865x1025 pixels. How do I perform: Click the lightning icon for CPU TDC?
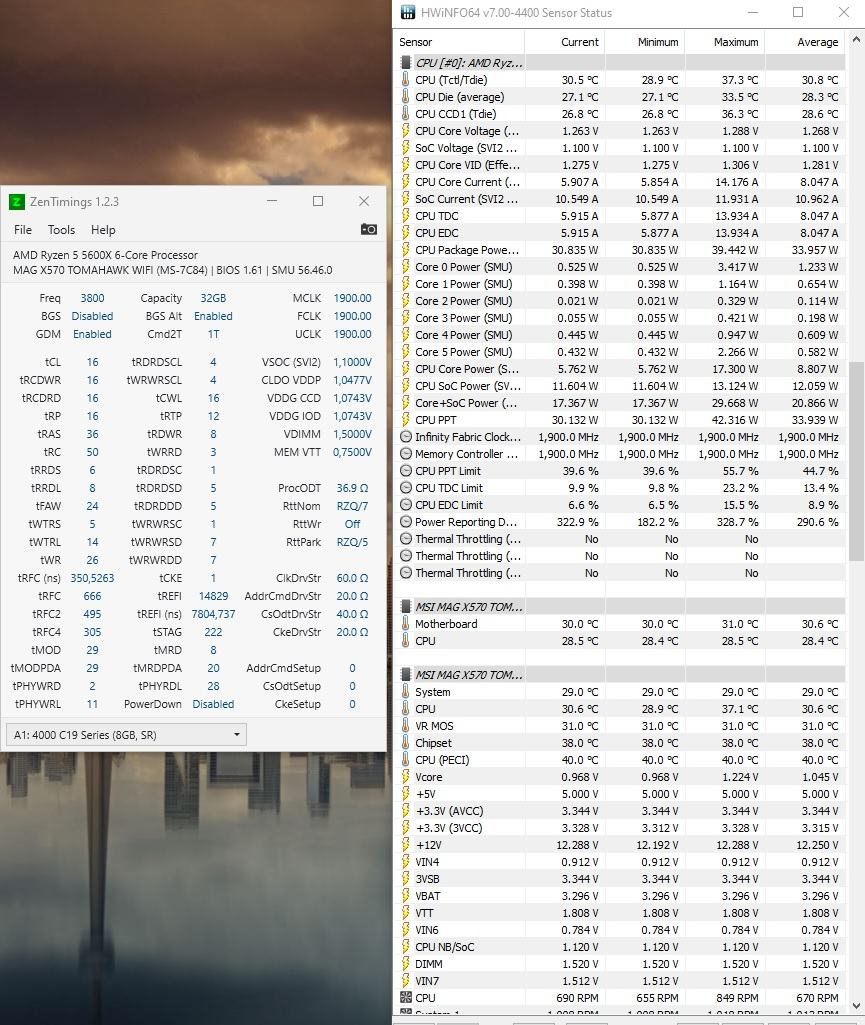pyautogui.click(x=405, y=216)
